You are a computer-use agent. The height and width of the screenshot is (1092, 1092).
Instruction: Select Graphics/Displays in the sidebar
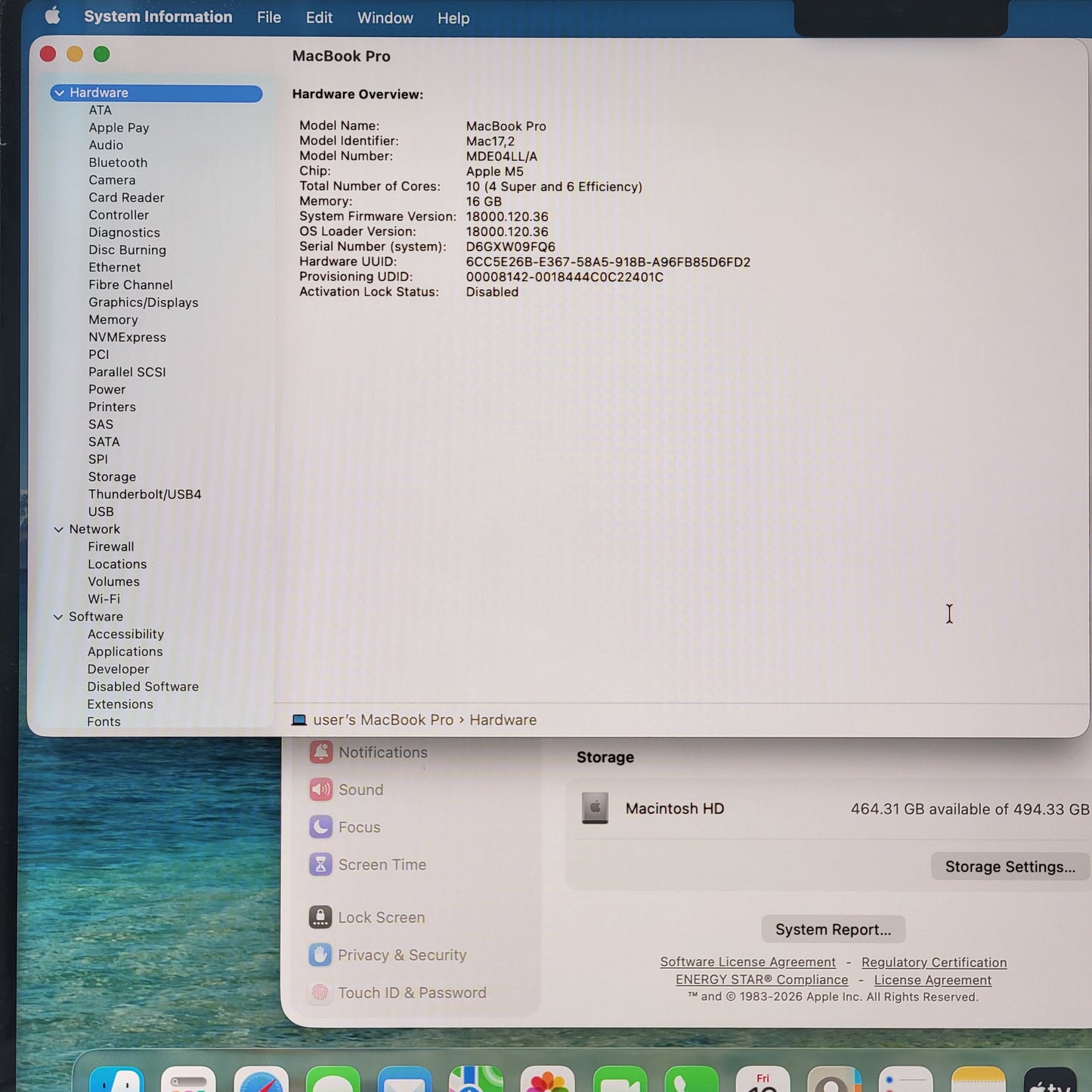pyautogui.click(x=143, y=302)
